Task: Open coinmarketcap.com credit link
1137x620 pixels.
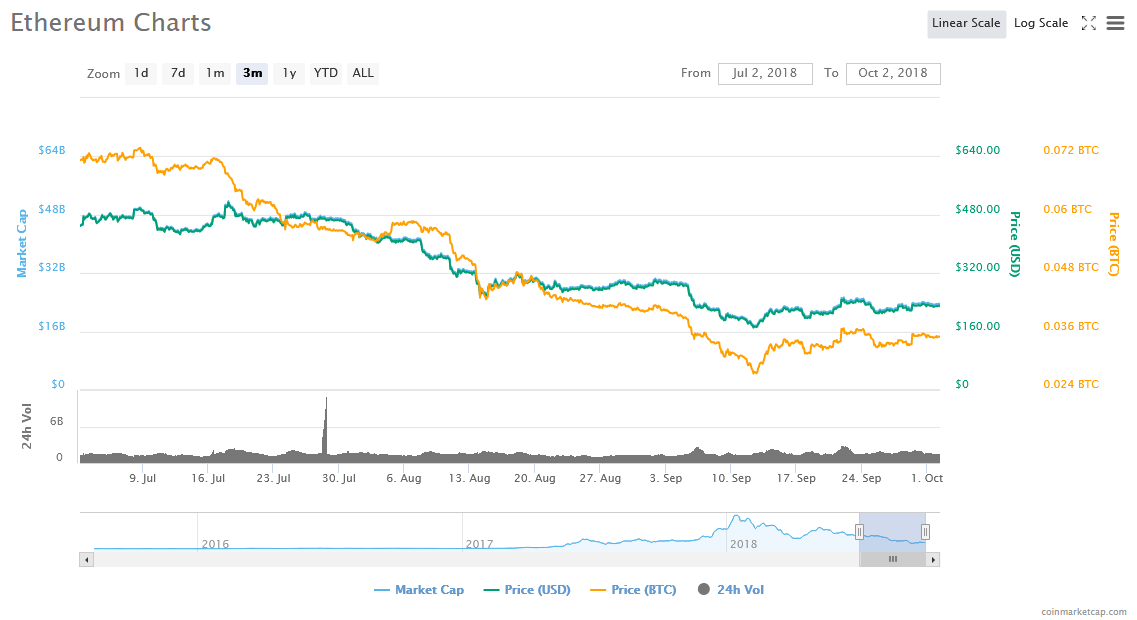Action: click(x=1083, y=612)
